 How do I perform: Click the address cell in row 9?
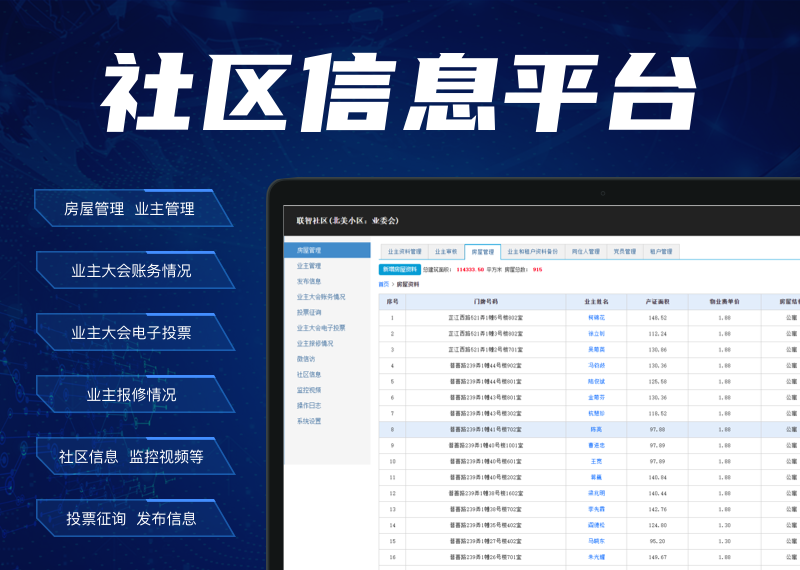point(485,445)
